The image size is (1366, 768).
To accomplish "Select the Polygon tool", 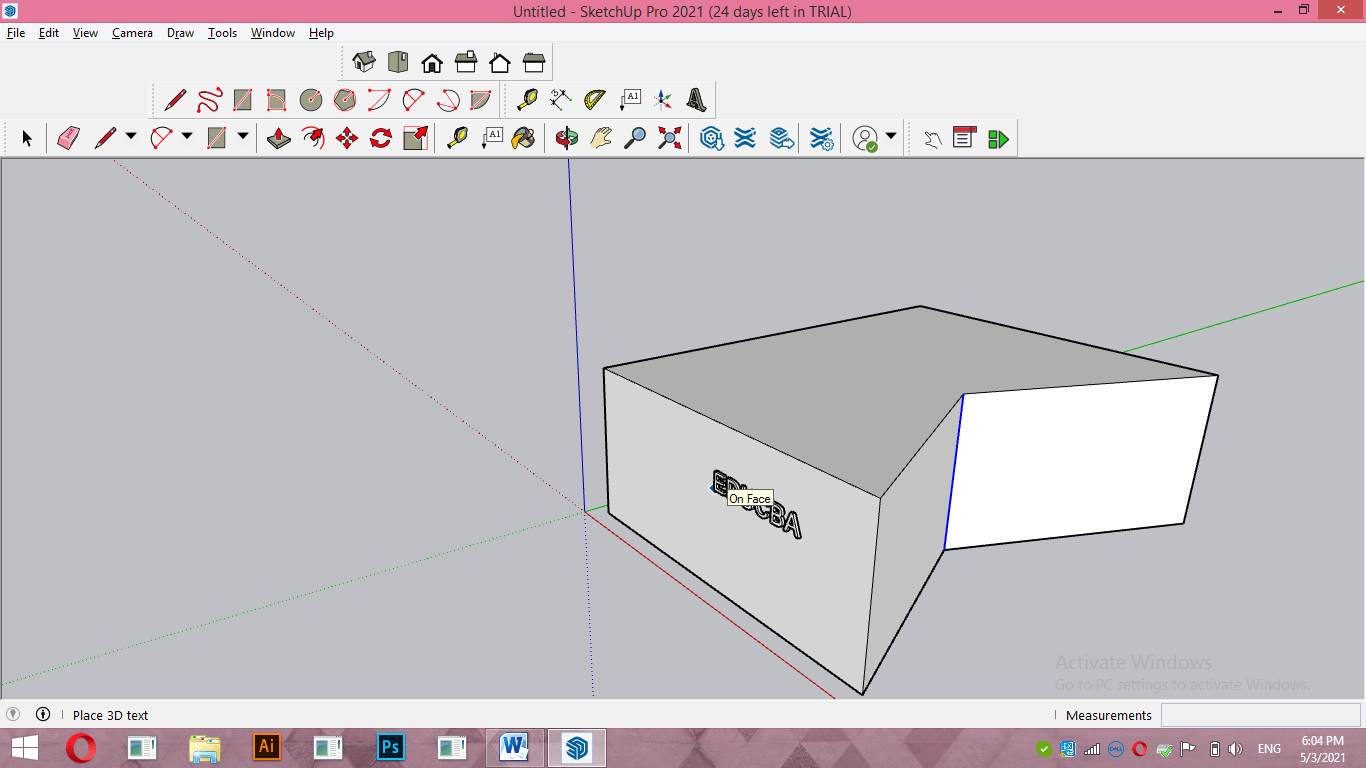I will [x=345, y=100].
